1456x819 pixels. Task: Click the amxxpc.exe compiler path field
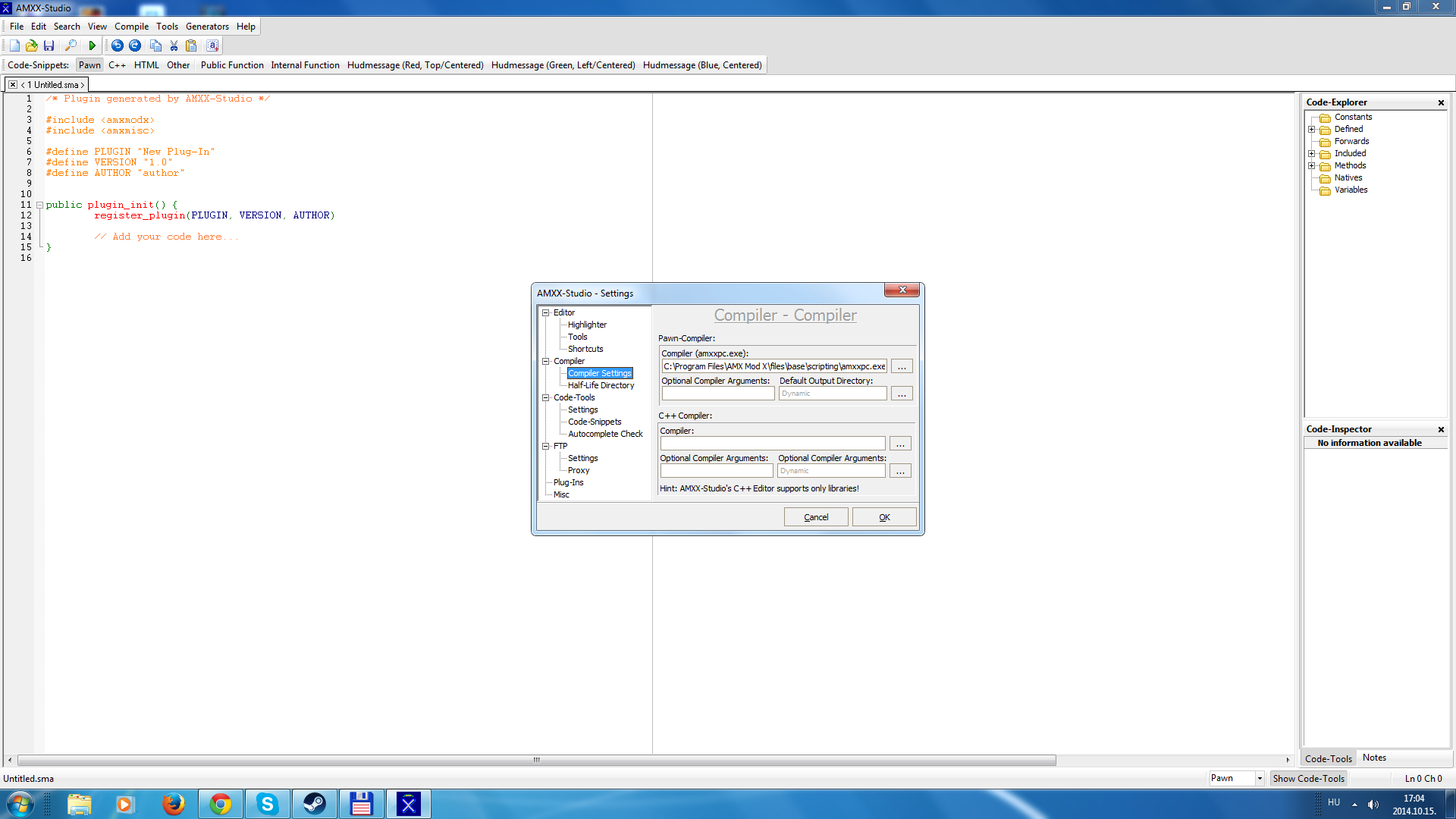pyautogui.click(x=773, y=366)
